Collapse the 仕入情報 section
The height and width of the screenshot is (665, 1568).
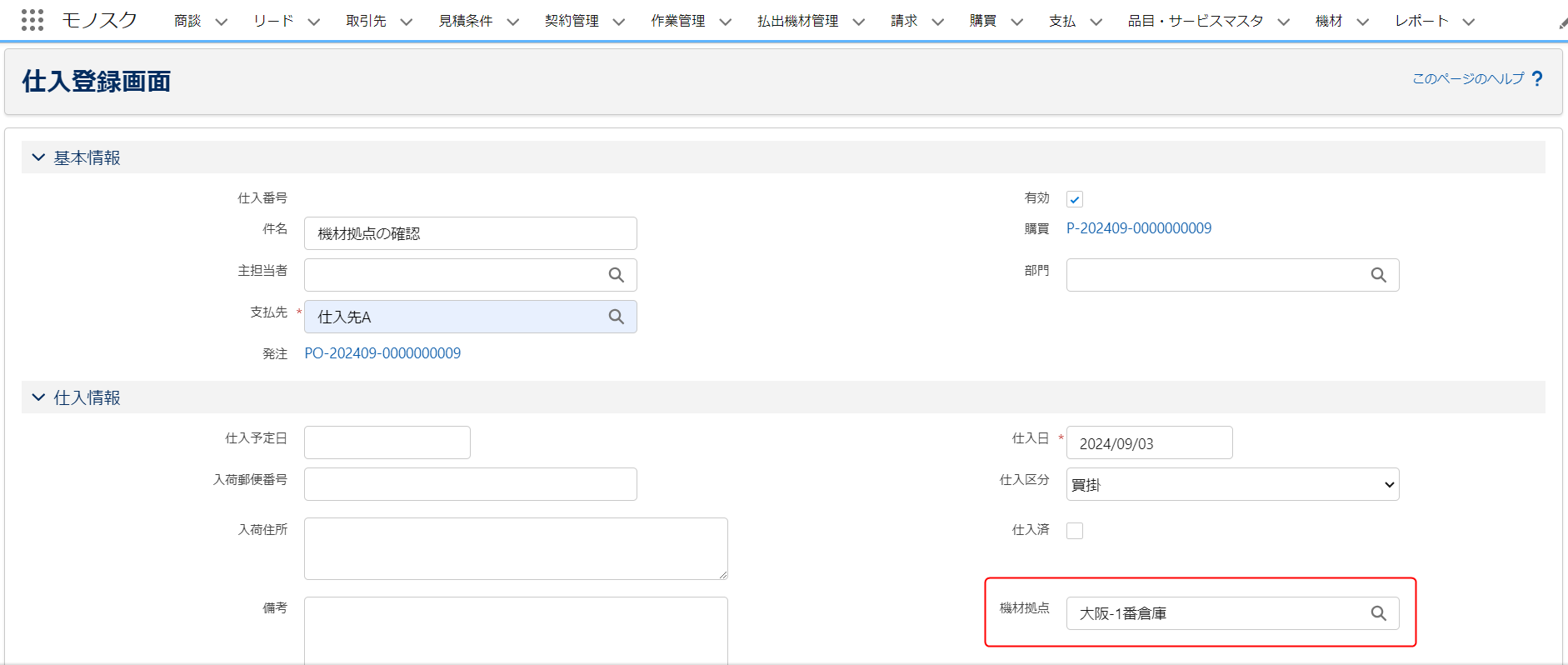[38, 397]
